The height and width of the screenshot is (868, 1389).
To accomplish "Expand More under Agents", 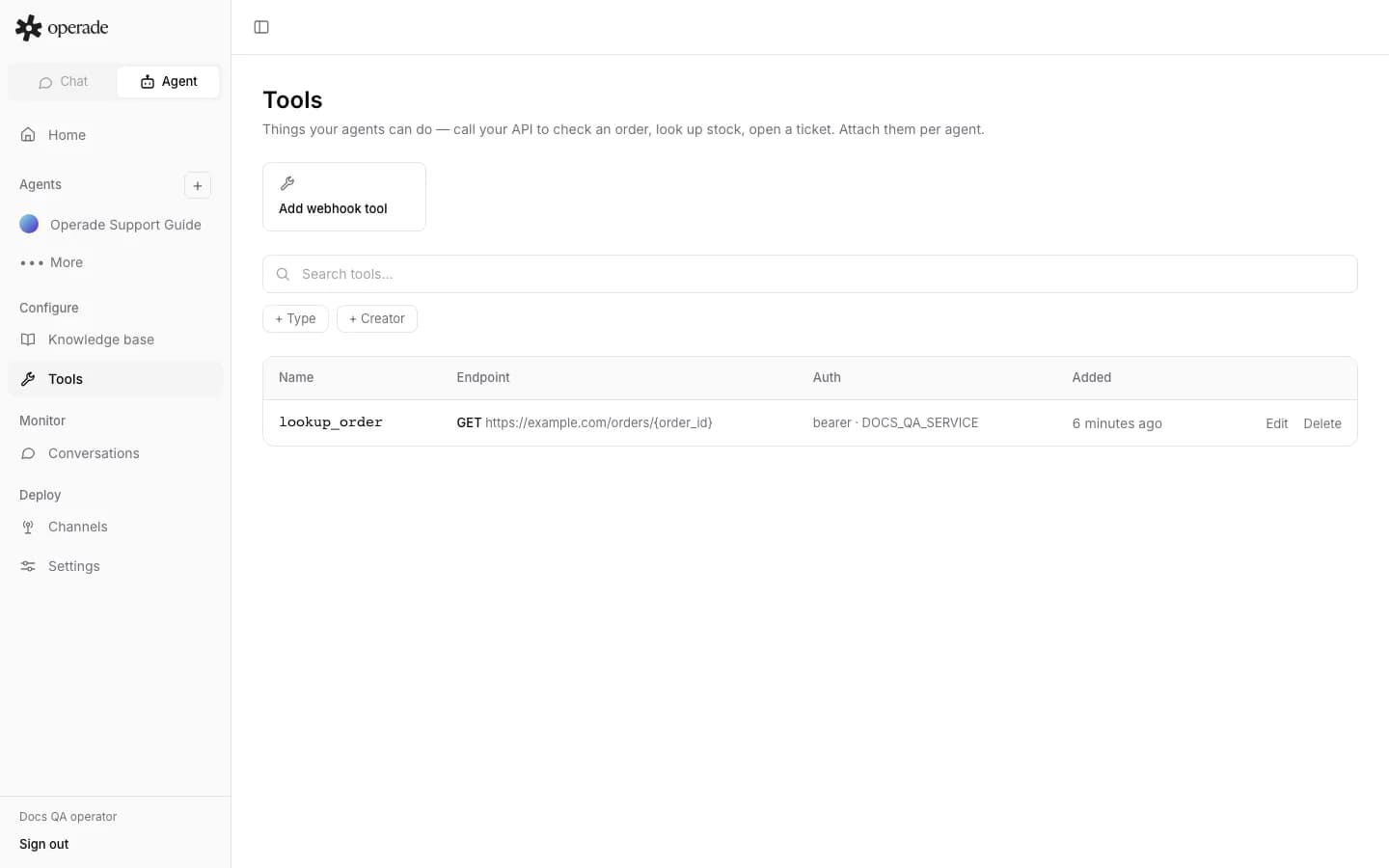I will 116,262.
